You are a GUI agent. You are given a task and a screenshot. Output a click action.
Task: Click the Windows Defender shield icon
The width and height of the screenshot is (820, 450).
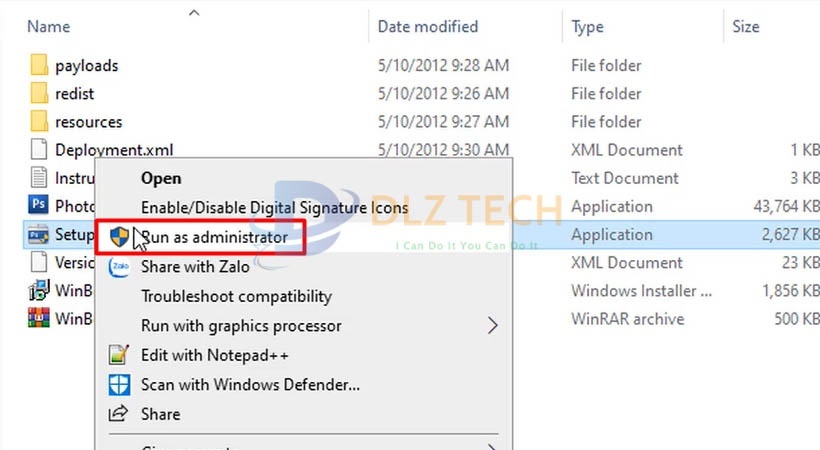119,384
